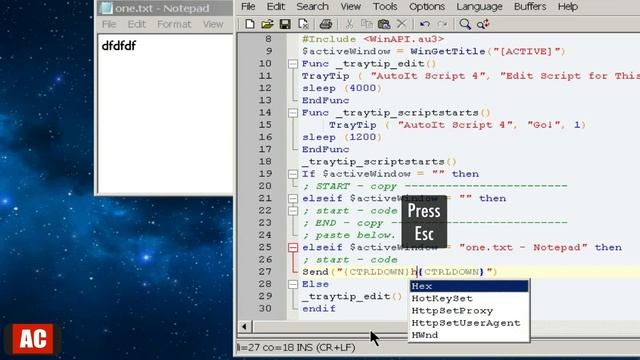Viewport: 640px width, 360px height.
Task: Collapse red fold marker at line 25
Action: [x=293, y=247]
